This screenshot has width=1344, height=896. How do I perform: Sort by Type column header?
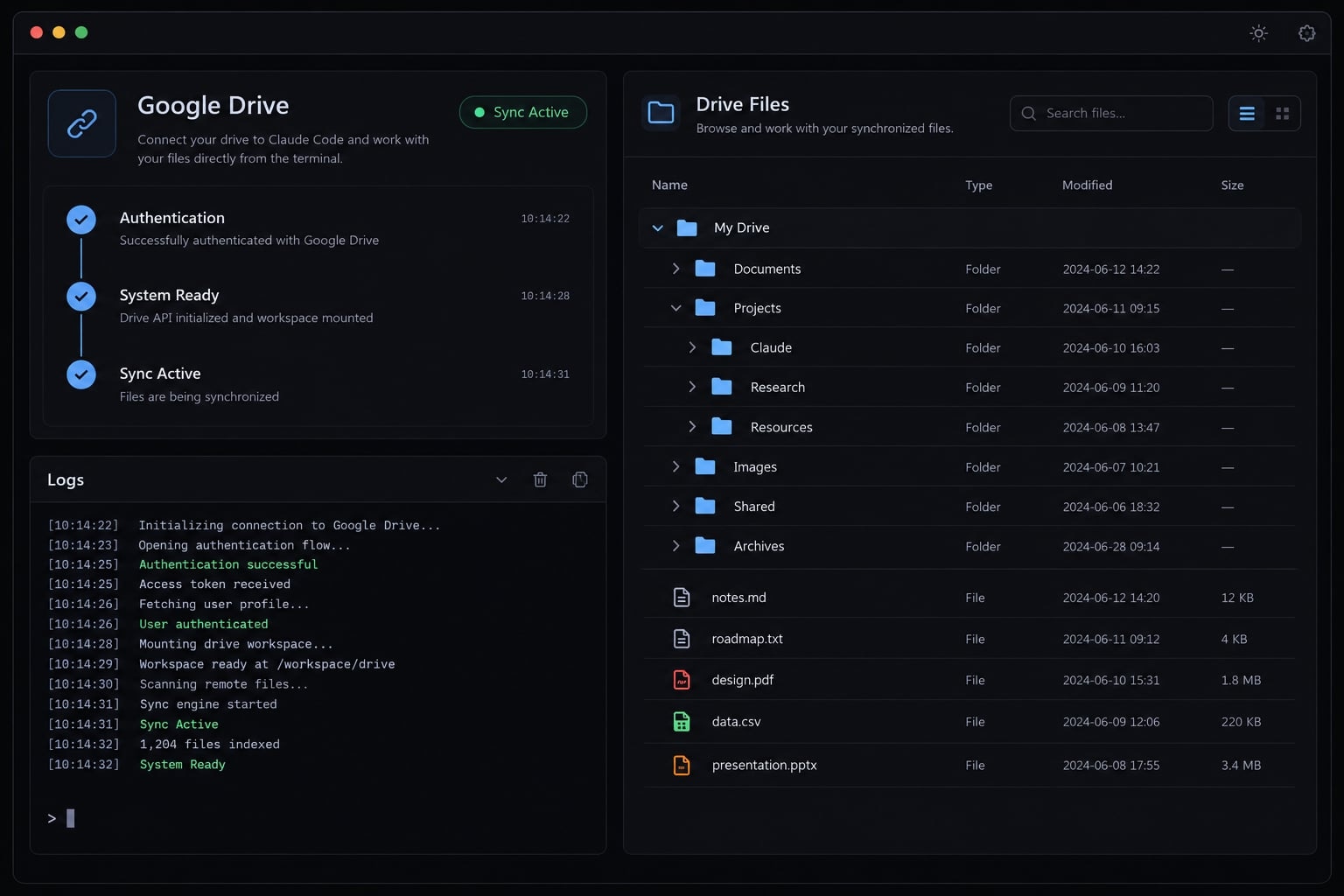click(978, 185)
